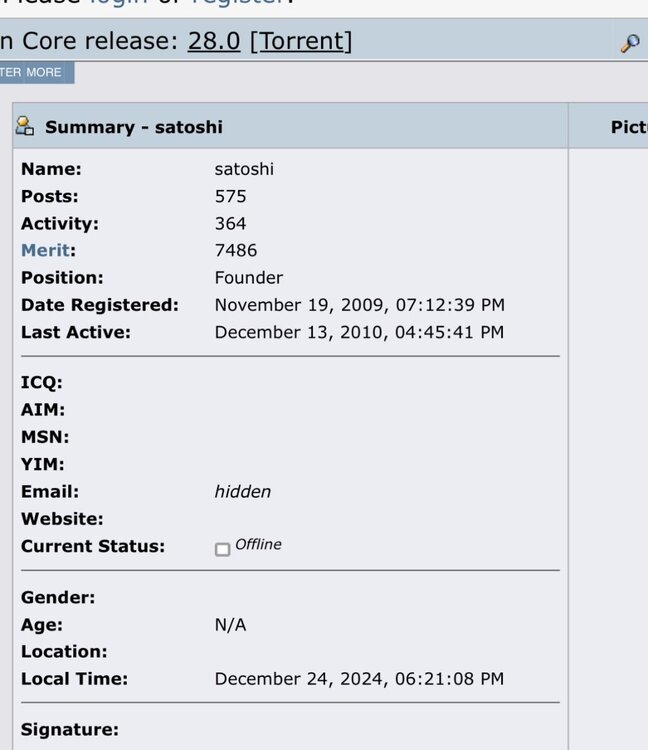Click the 'ICQ:' label
The height and width of the screenshot is (750, 648).
(42, 382)
